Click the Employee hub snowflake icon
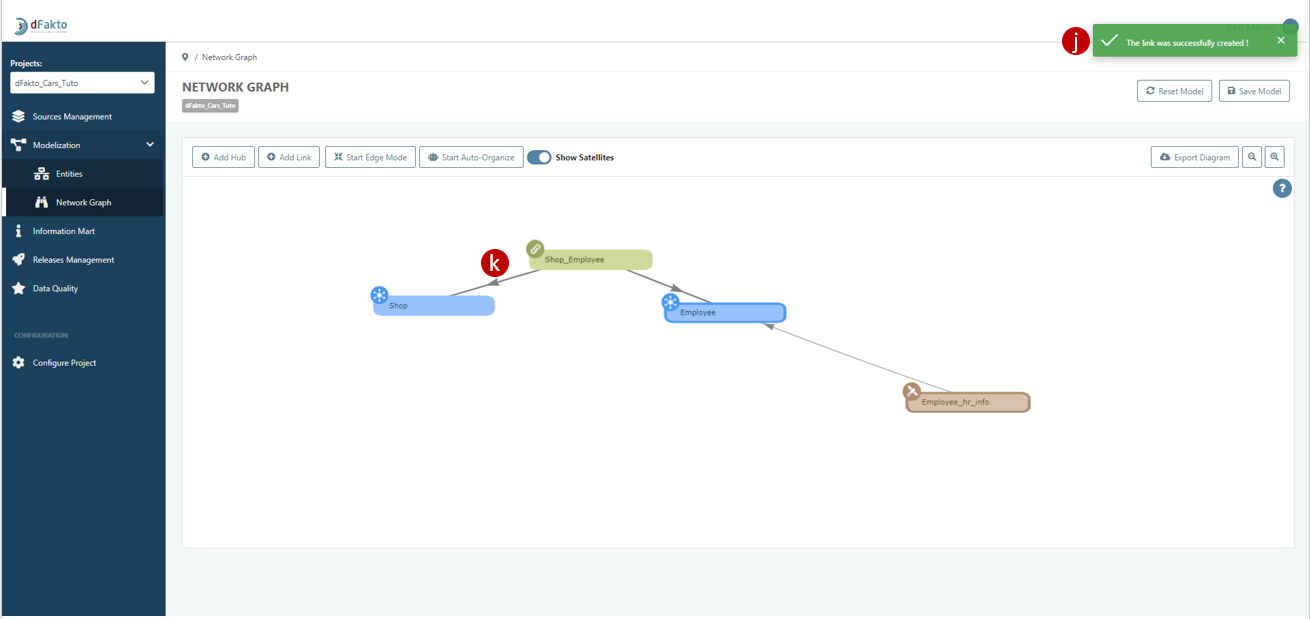 pos(670,302)
